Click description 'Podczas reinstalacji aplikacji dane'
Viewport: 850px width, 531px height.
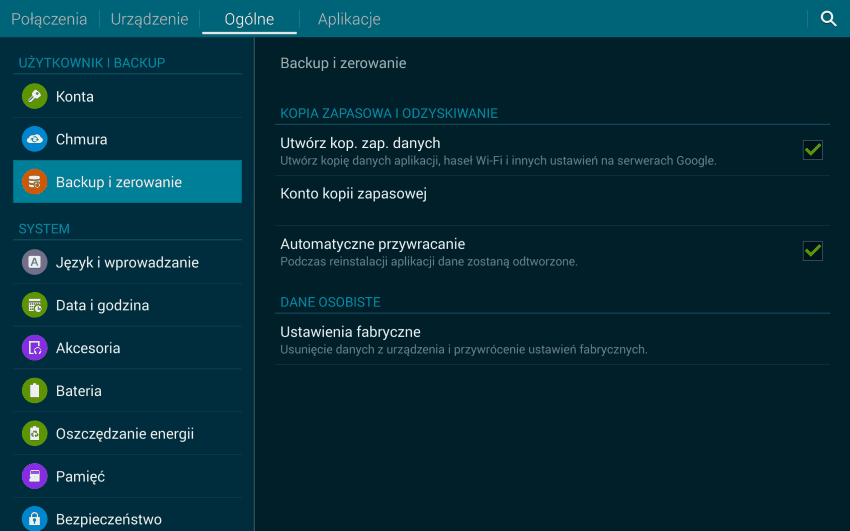tap(429, 262)
